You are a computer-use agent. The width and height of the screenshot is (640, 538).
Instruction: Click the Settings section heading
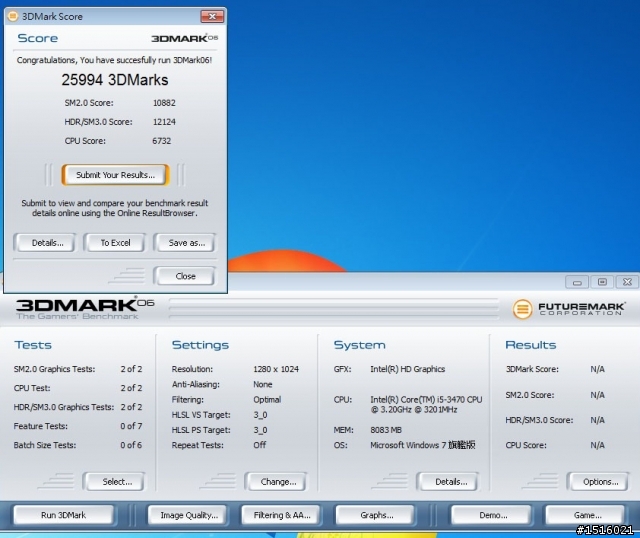pyautogui.click(x=200, y=345)
